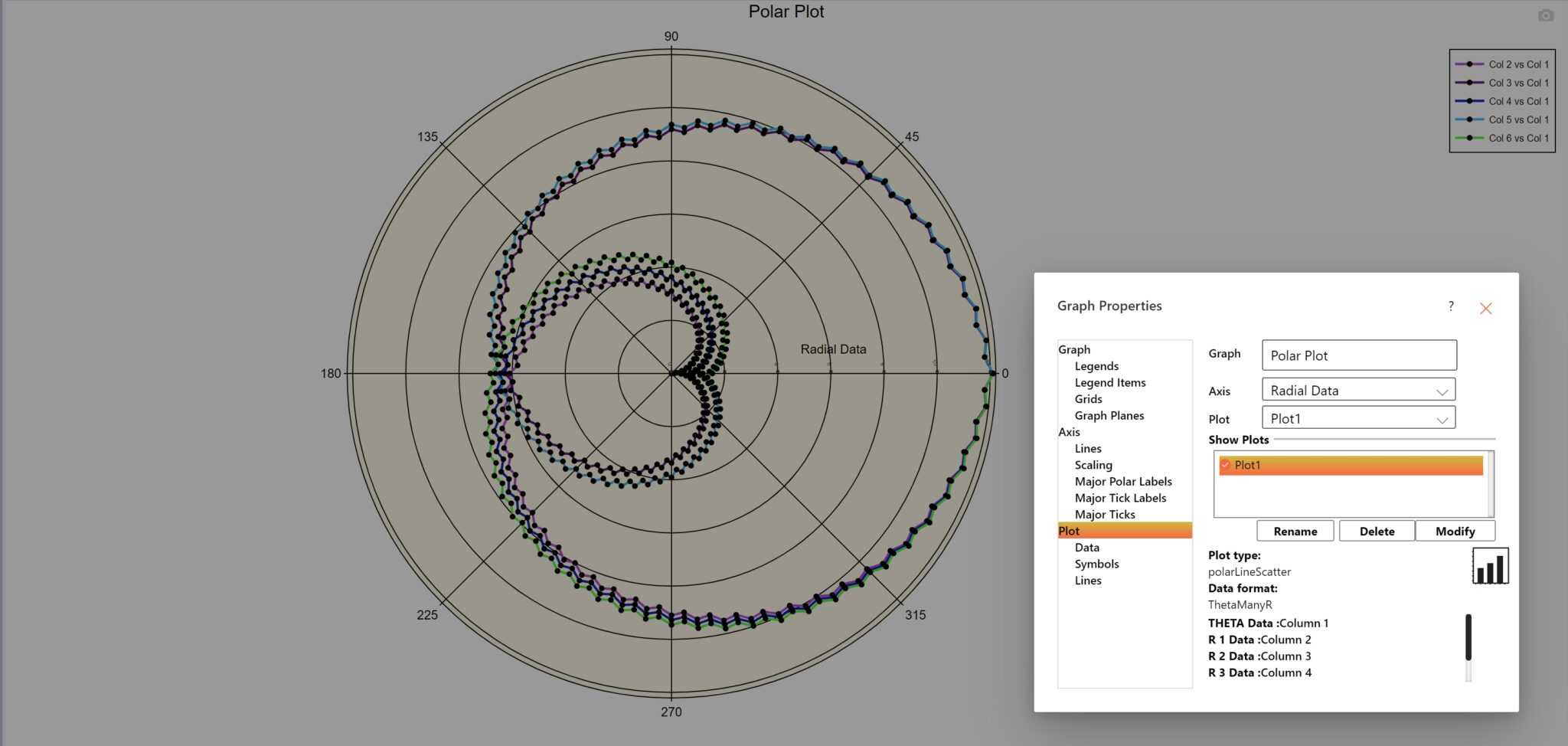Close the Graph Properties dialog

pos(1485,309)
